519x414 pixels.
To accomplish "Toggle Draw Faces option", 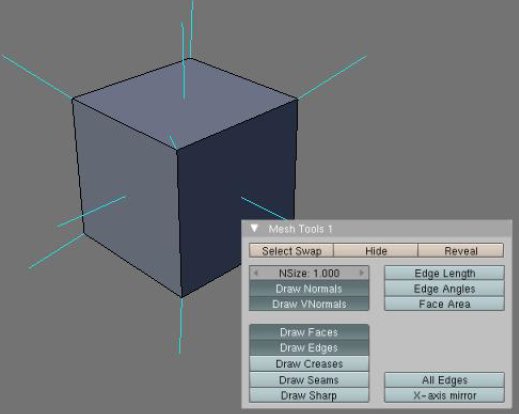I will point(309,332).
